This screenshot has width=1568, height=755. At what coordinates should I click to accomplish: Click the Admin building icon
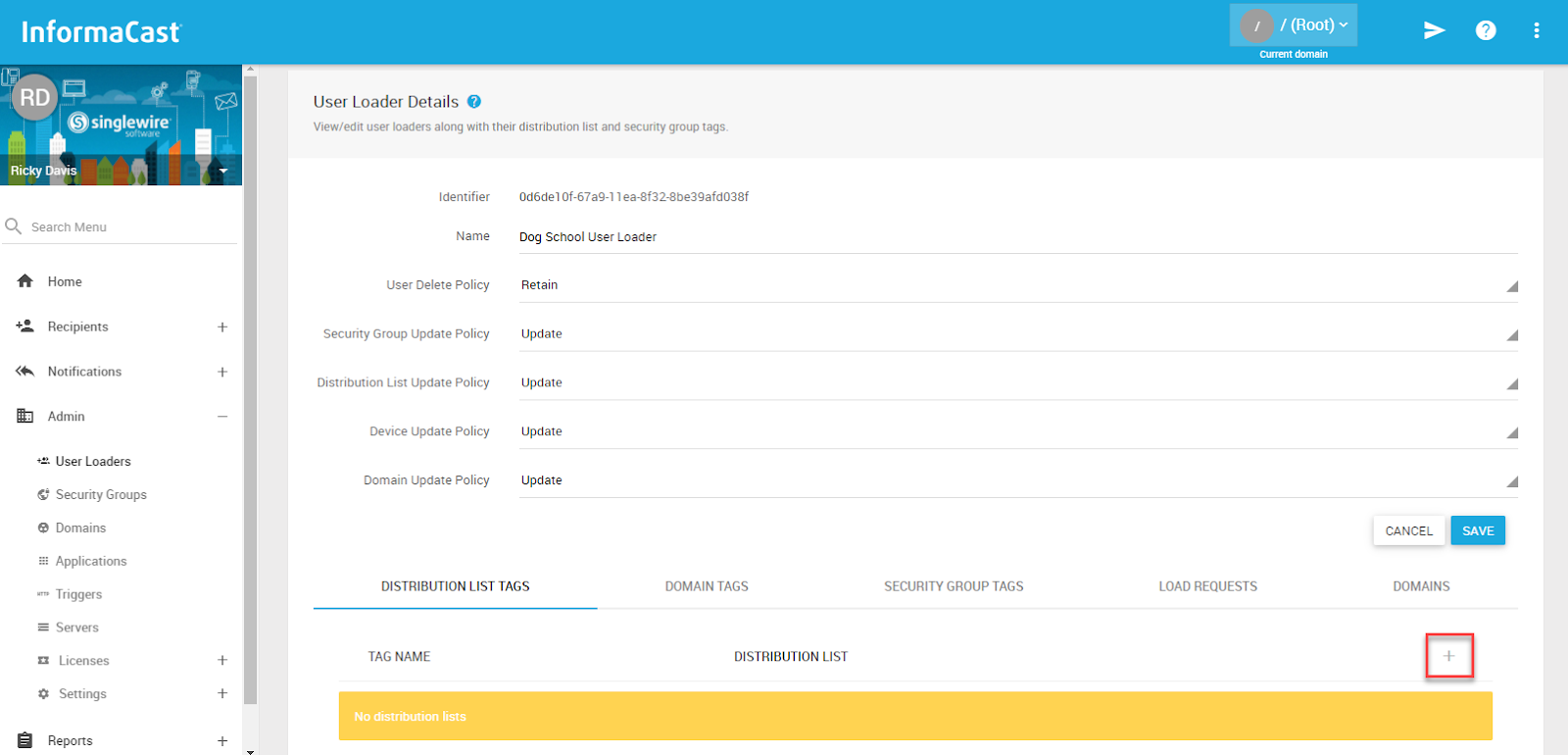(x=25, y=417)
